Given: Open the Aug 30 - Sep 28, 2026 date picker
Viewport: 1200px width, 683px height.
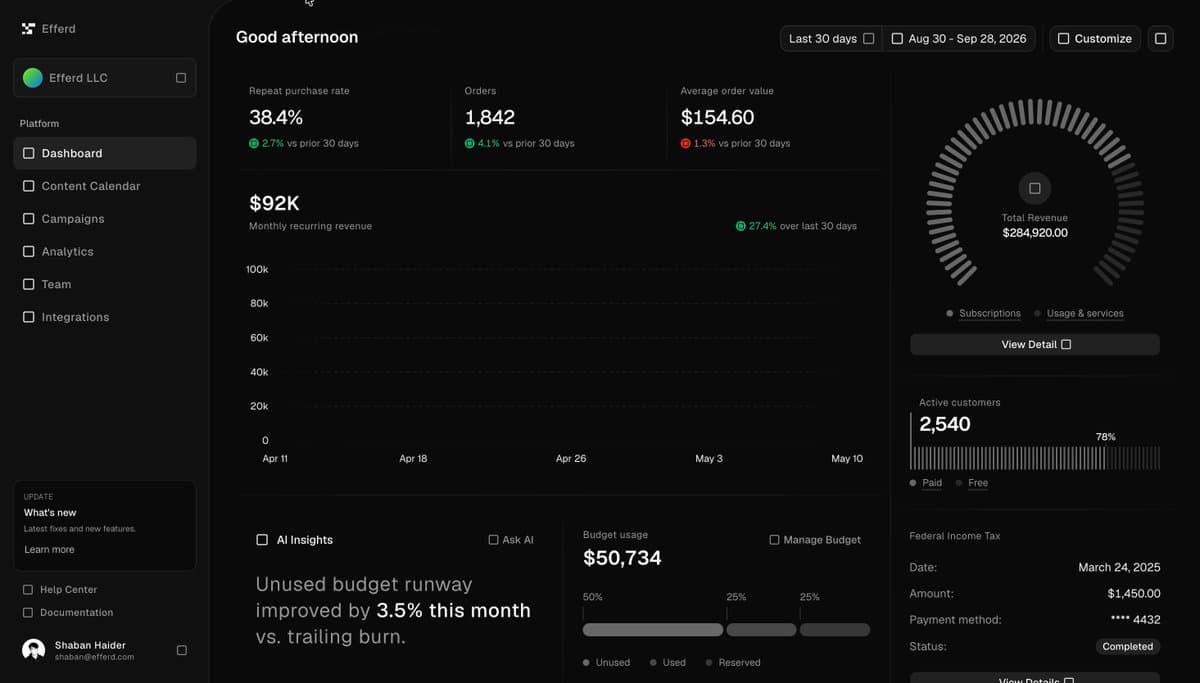Looking at the screenshot, I should click(x=959, y=38).
